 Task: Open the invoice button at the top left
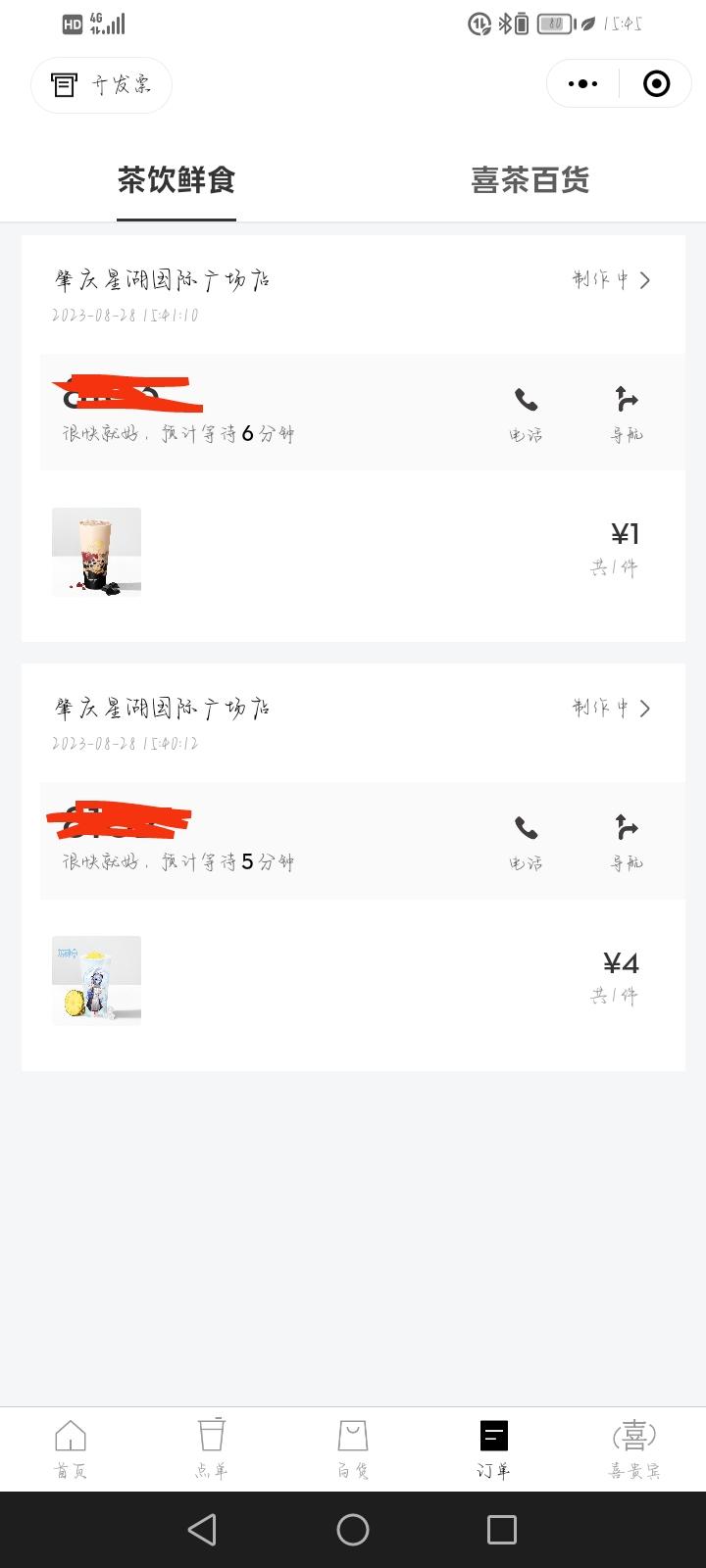[102, 85]
